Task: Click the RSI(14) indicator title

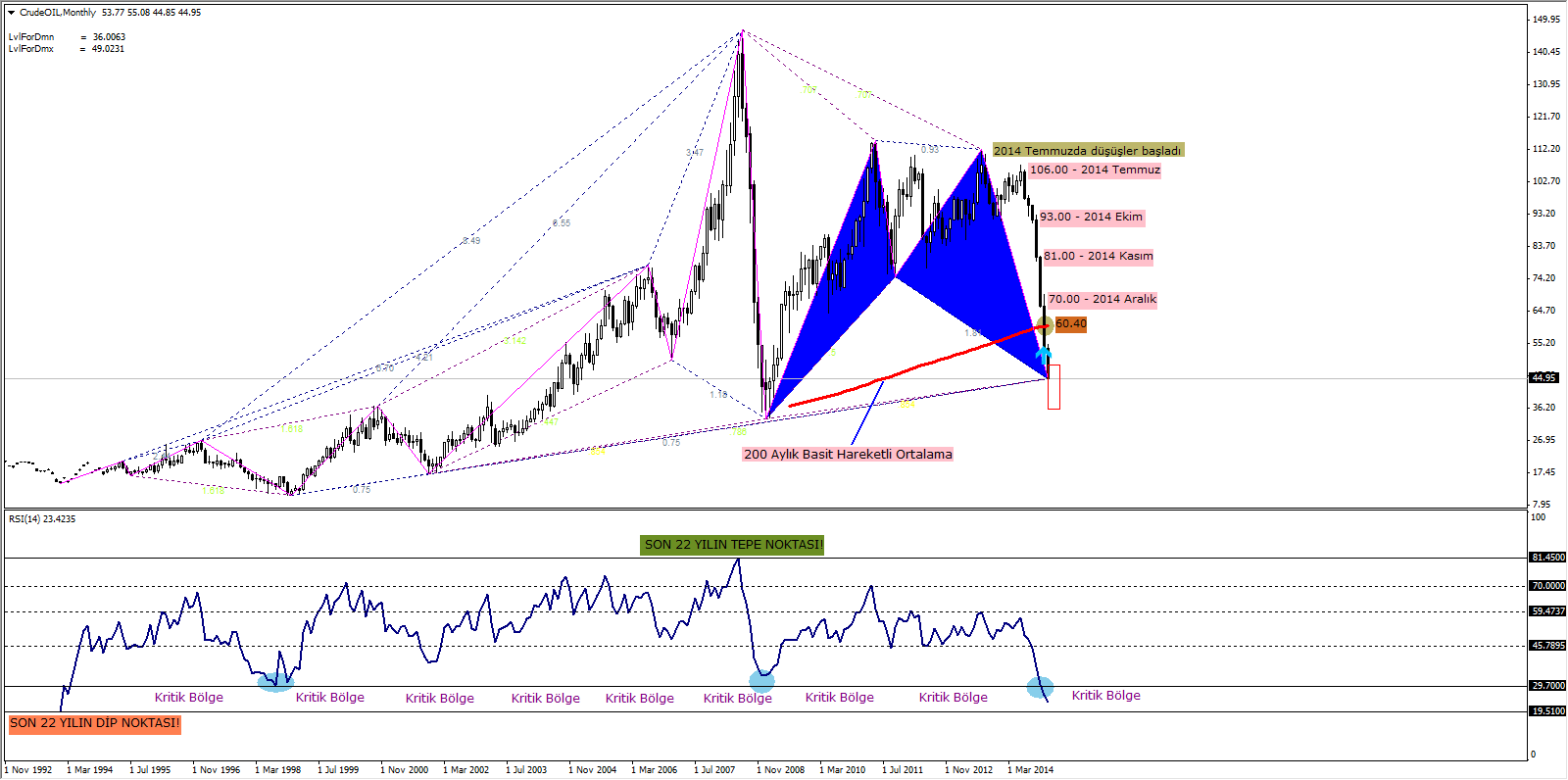Action: pyautogui.click(x=42, y=519)
